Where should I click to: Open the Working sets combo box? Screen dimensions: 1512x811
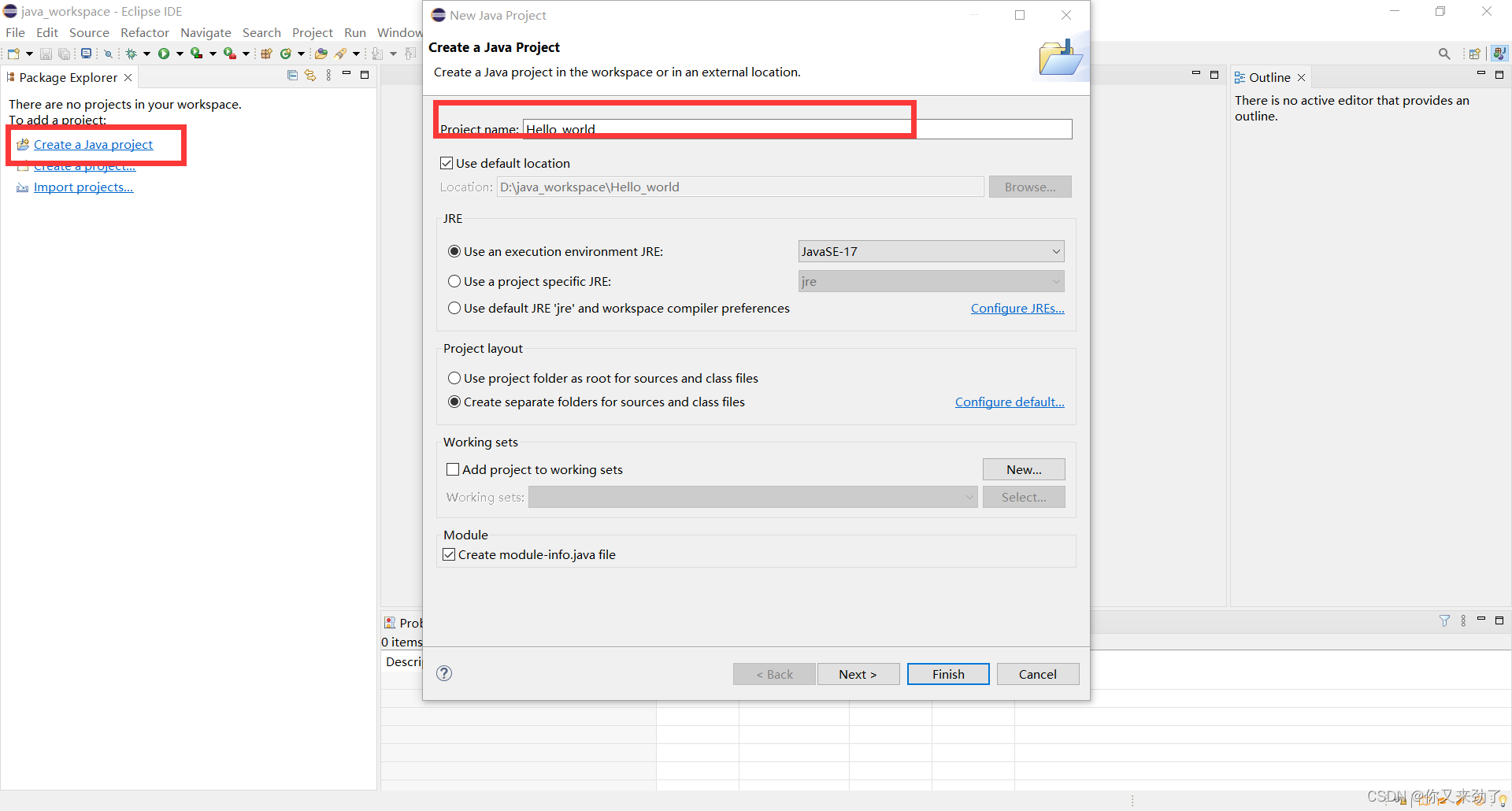pyautogui.click(x=753, y=497)
